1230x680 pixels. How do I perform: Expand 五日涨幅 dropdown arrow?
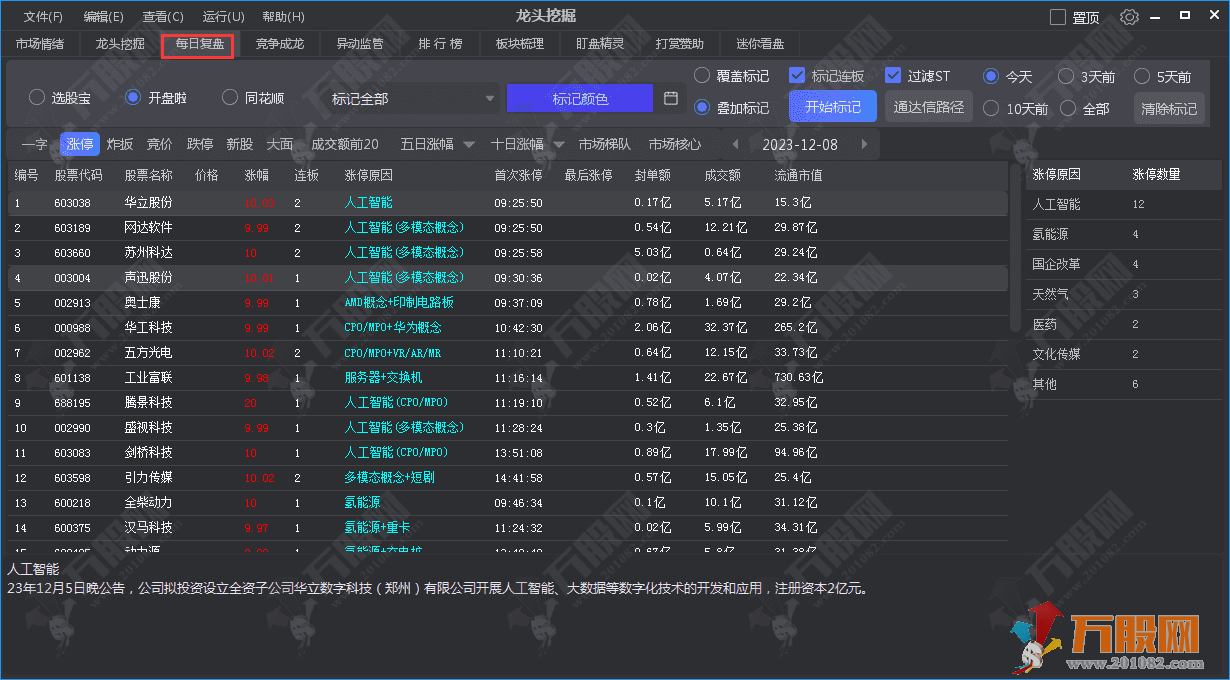pyautogui.click(x=468, y=144)
